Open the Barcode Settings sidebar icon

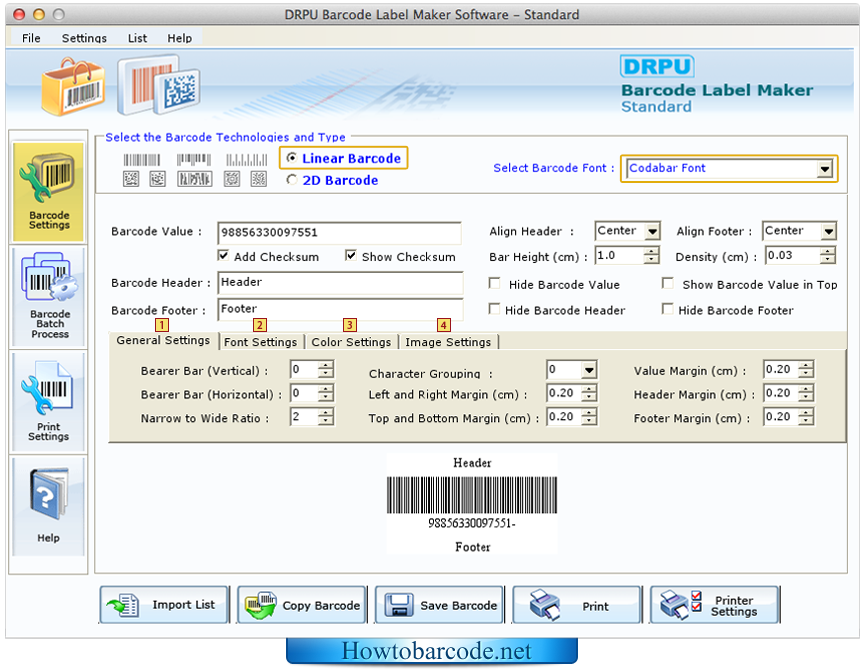coord(49,191)
